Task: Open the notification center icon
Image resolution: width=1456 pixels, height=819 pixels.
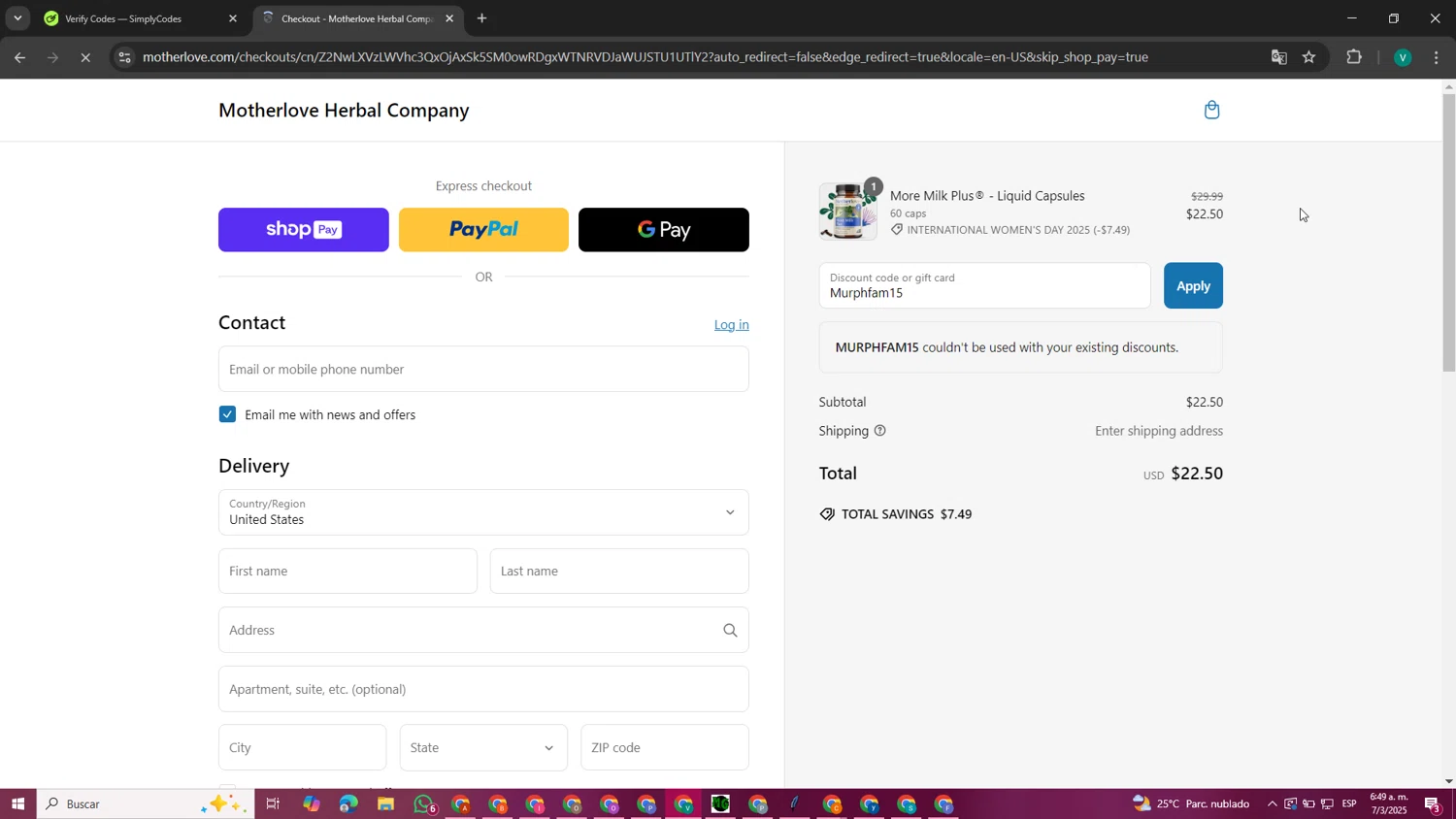Action: tap(1433, 803)
